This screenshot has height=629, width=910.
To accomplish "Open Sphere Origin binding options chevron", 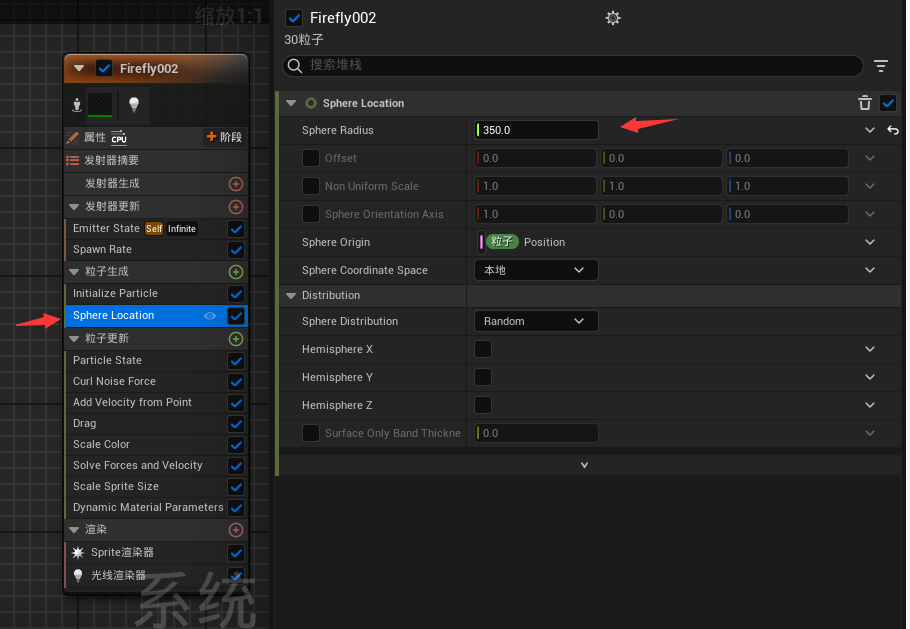I will 870,242.
